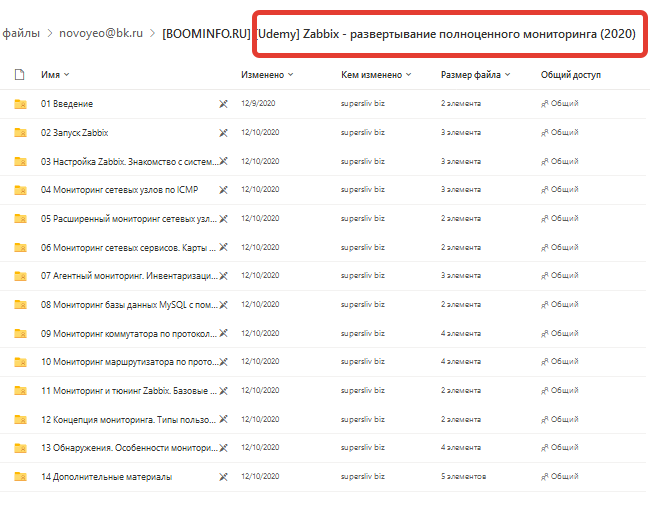The image size is (650, 514).
Task: Click sync status icon on 05 Расширенный мониторинг row
Action: 223,218
